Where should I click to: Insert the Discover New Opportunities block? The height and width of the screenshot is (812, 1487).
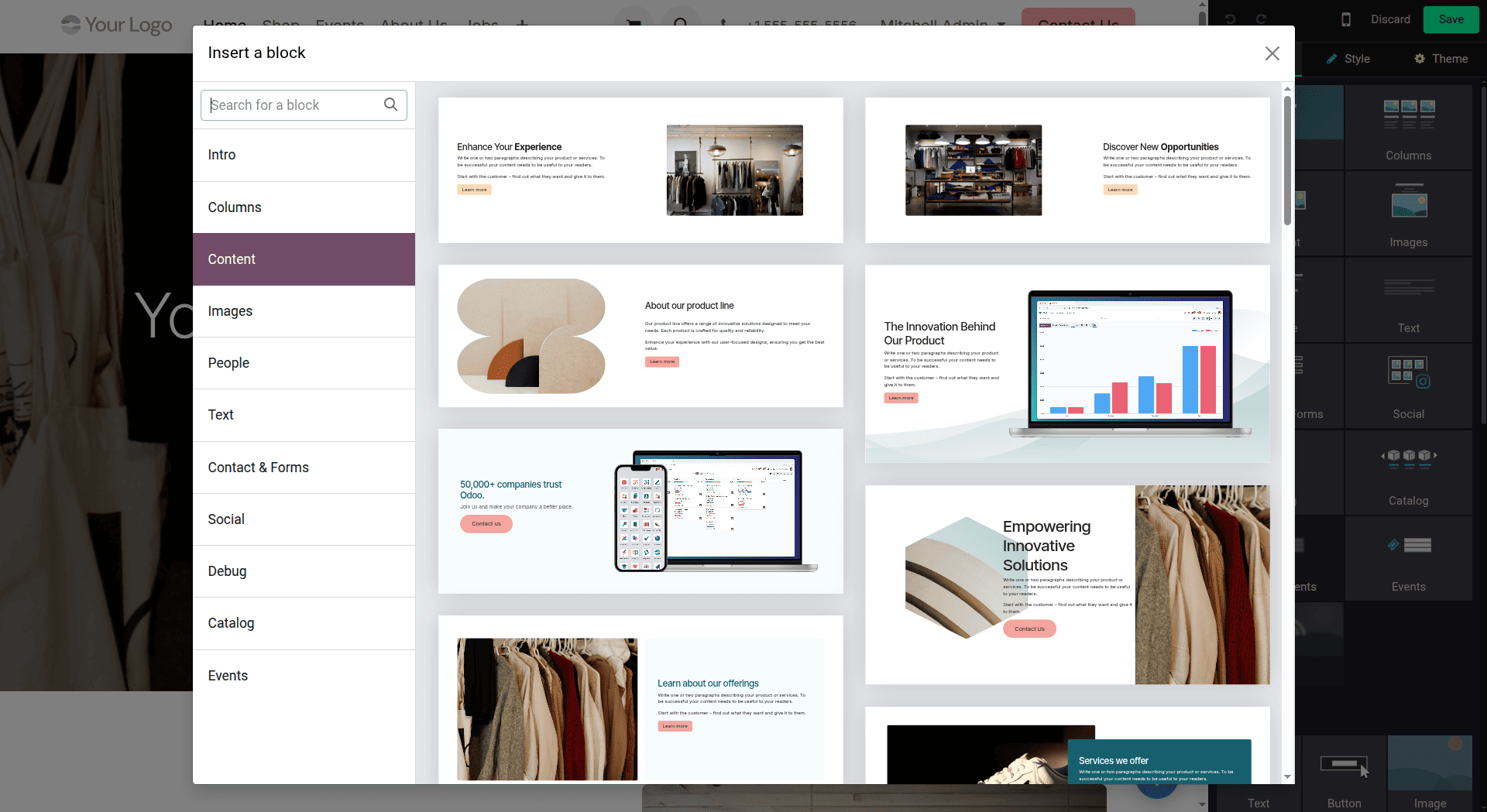coord(1067,170)
